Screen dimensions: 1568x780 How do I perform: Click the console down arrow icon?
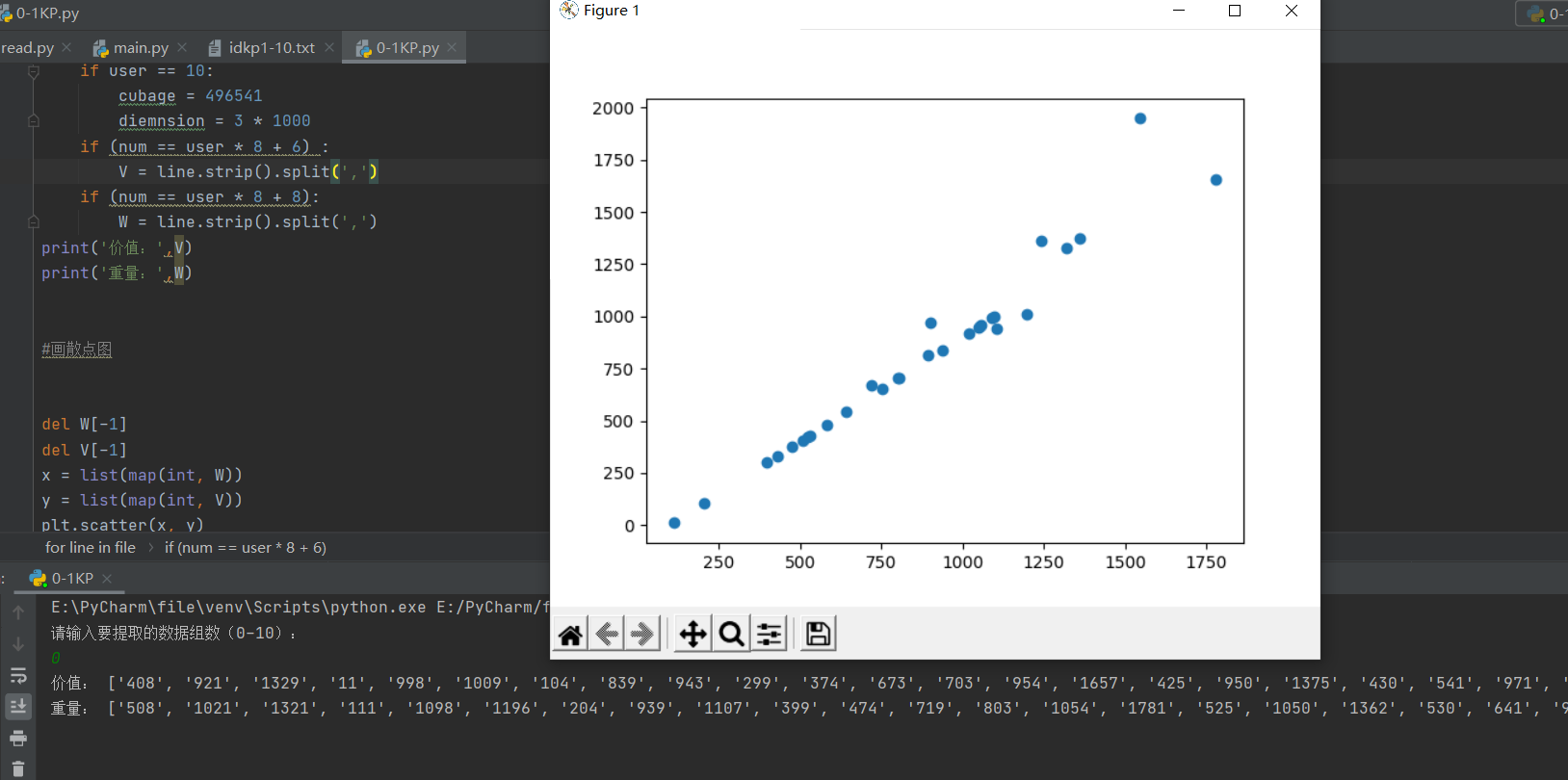[x=18, y=644]
